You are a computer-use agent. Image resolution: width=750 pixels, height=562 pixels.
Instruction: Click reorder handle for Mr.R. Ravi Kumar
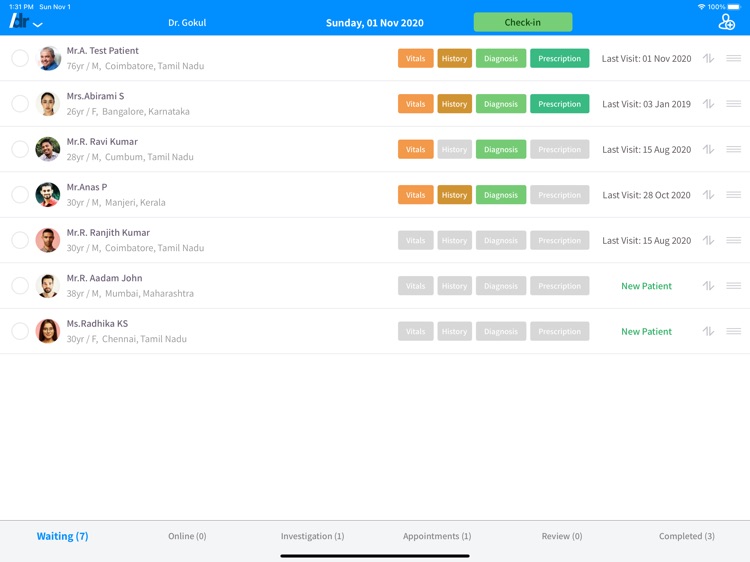click(x=734, y=149)
